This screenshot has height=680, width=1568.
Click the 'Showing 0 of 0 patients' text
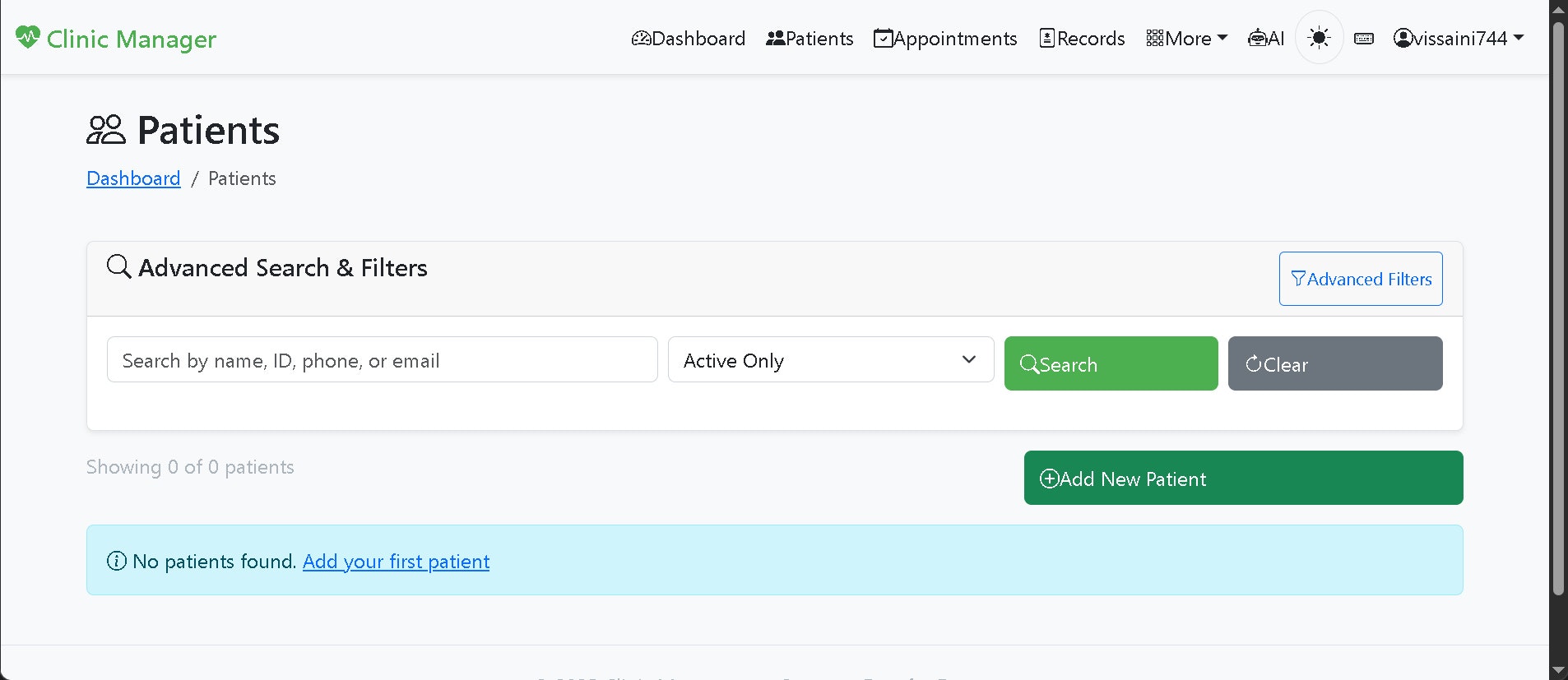[x=190, y=467]
